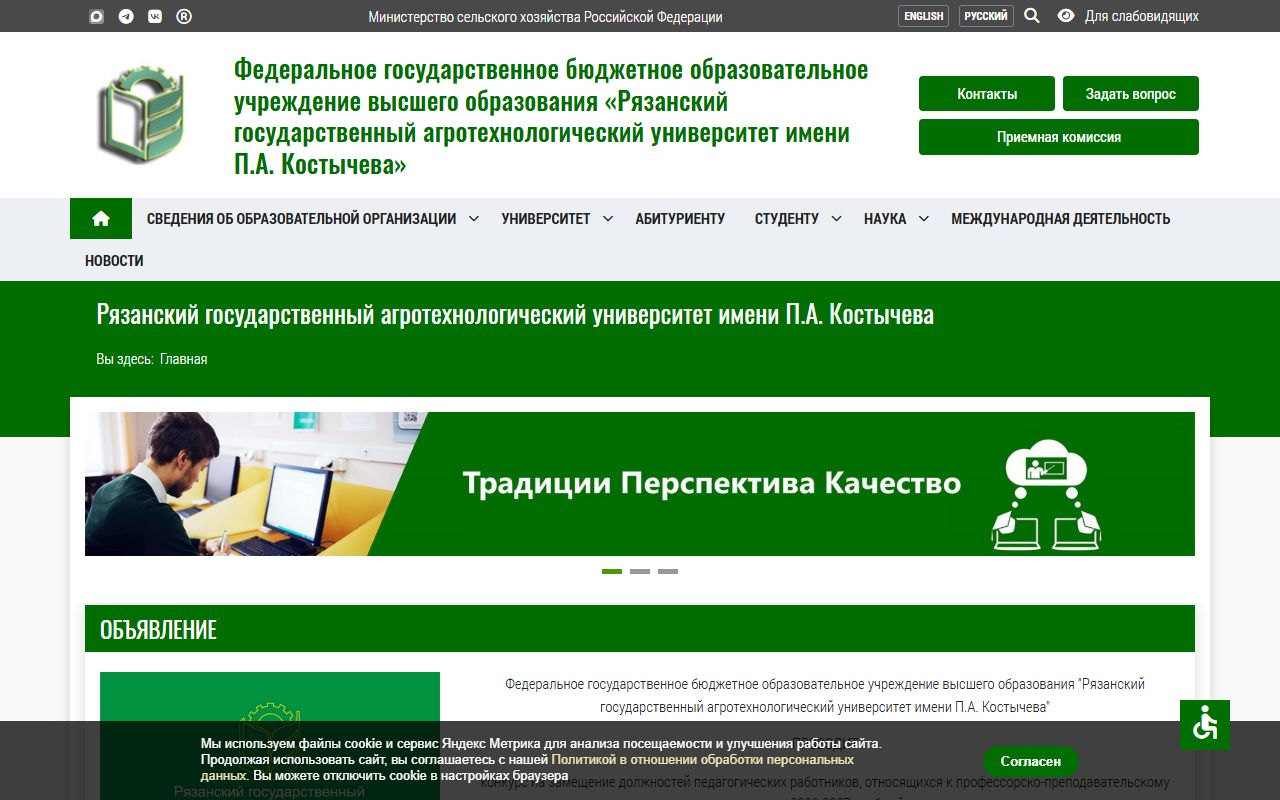Click the Контакты button
The width and height of the screenshot is (1280, 800).
click(987, 94)
